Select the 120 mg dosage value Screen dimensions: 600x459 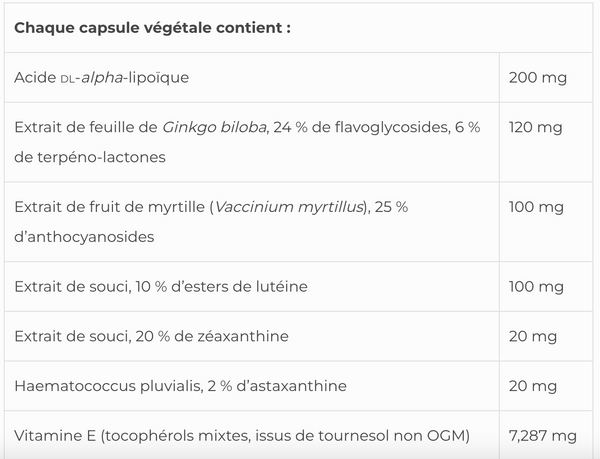pyautogui.click(x=536, y=127)
